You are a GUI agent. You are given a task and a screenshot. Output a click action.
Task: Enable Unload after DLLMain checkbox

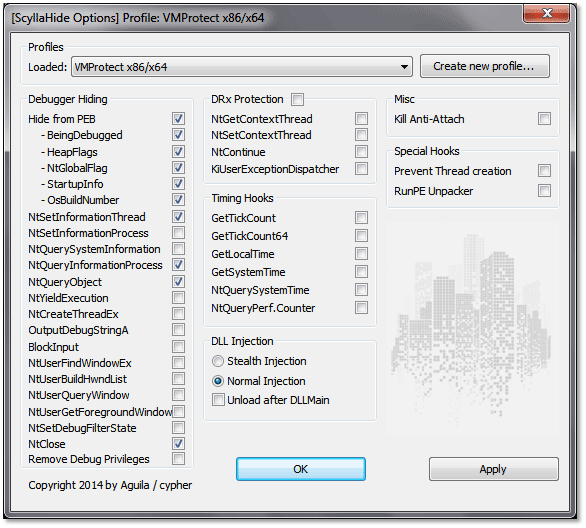[x=218, y=400]
